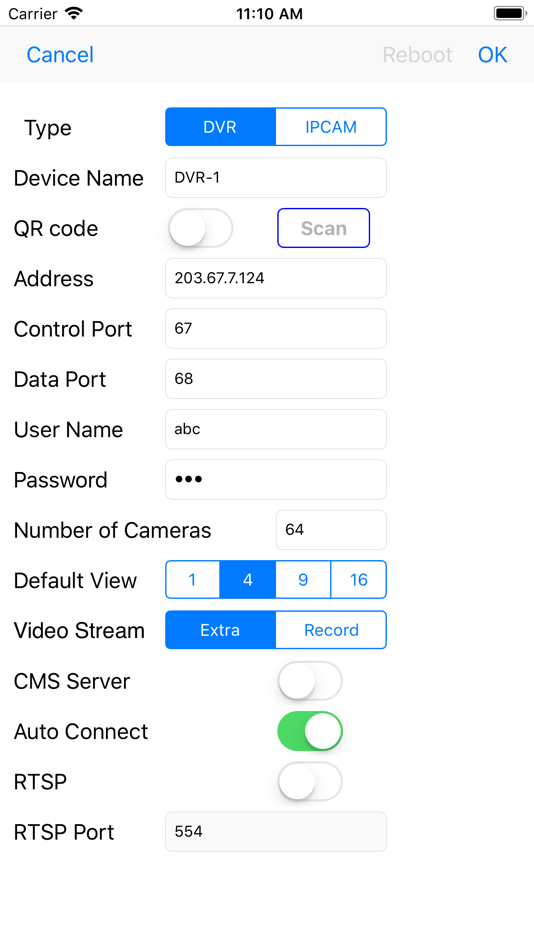Enable the RTSP switch

[x=310, y=781]
